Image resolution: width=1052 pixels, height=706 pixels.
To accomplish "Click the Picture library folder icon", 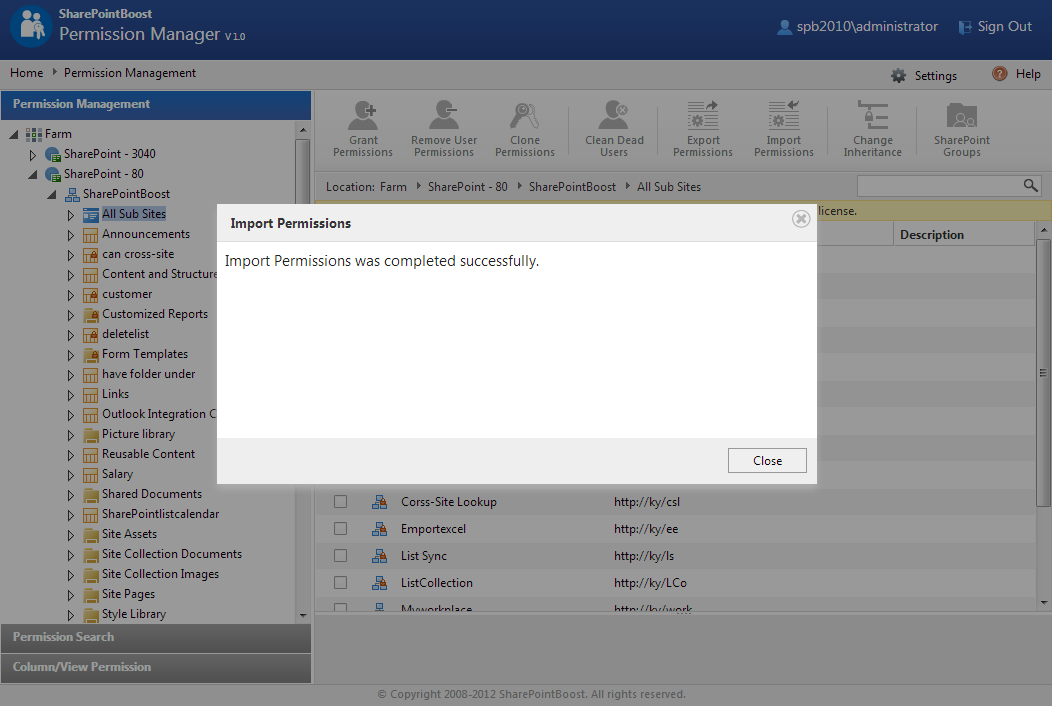I will 91,435.
